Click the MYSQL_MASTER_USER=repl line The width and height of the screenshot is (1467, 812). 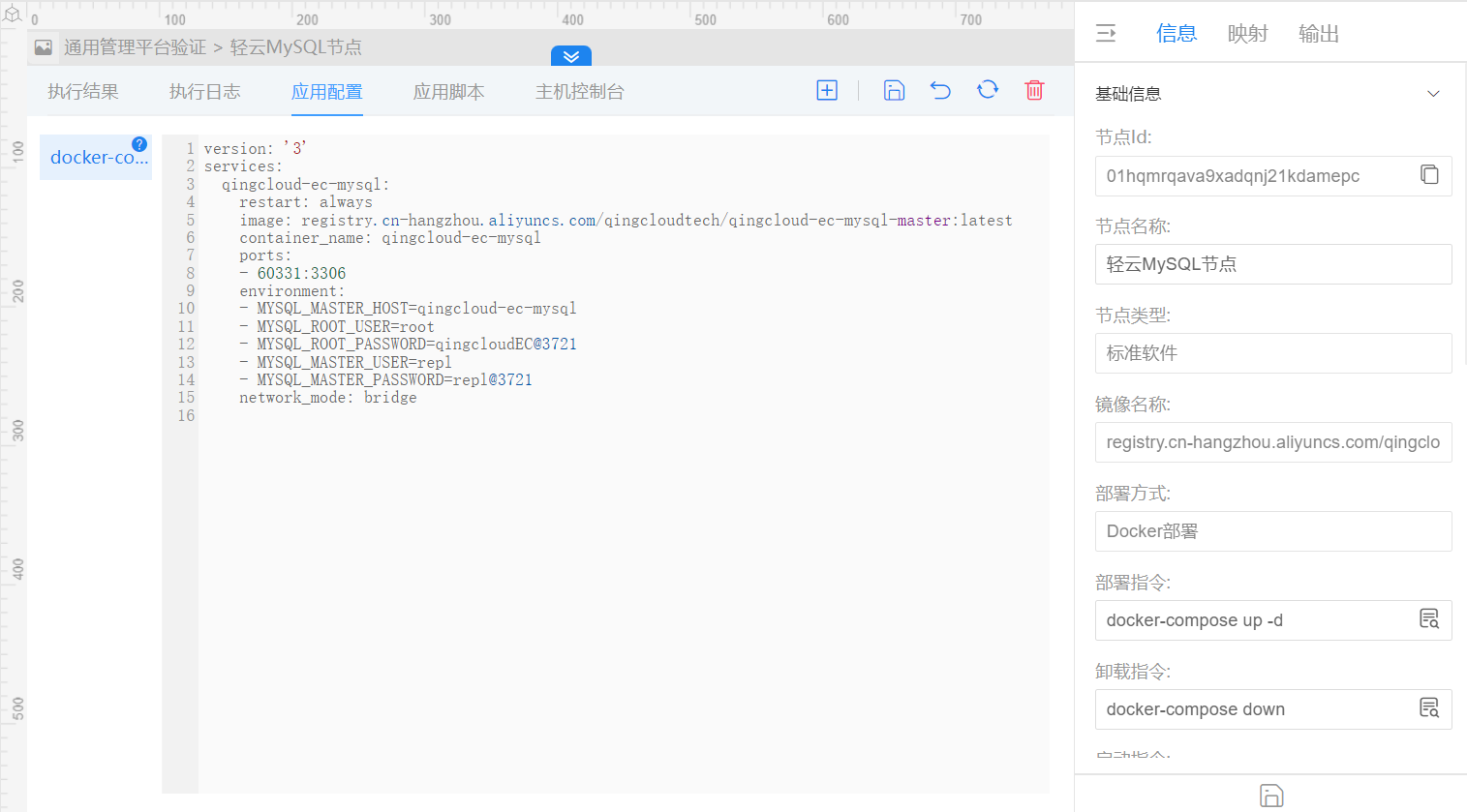click(x=346, y=362)
